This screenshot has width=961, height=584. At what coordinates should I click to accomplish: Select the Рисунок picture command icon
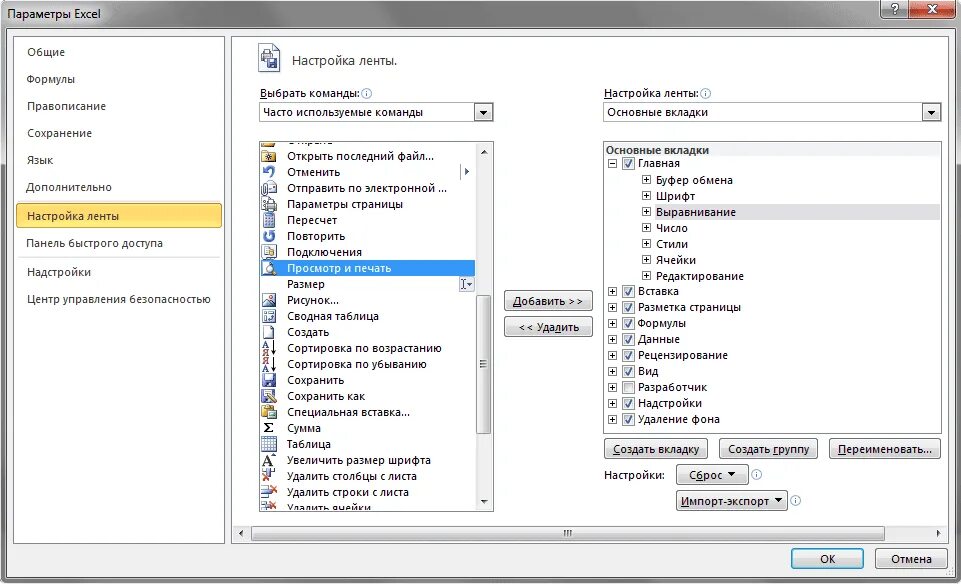point(267,299)
